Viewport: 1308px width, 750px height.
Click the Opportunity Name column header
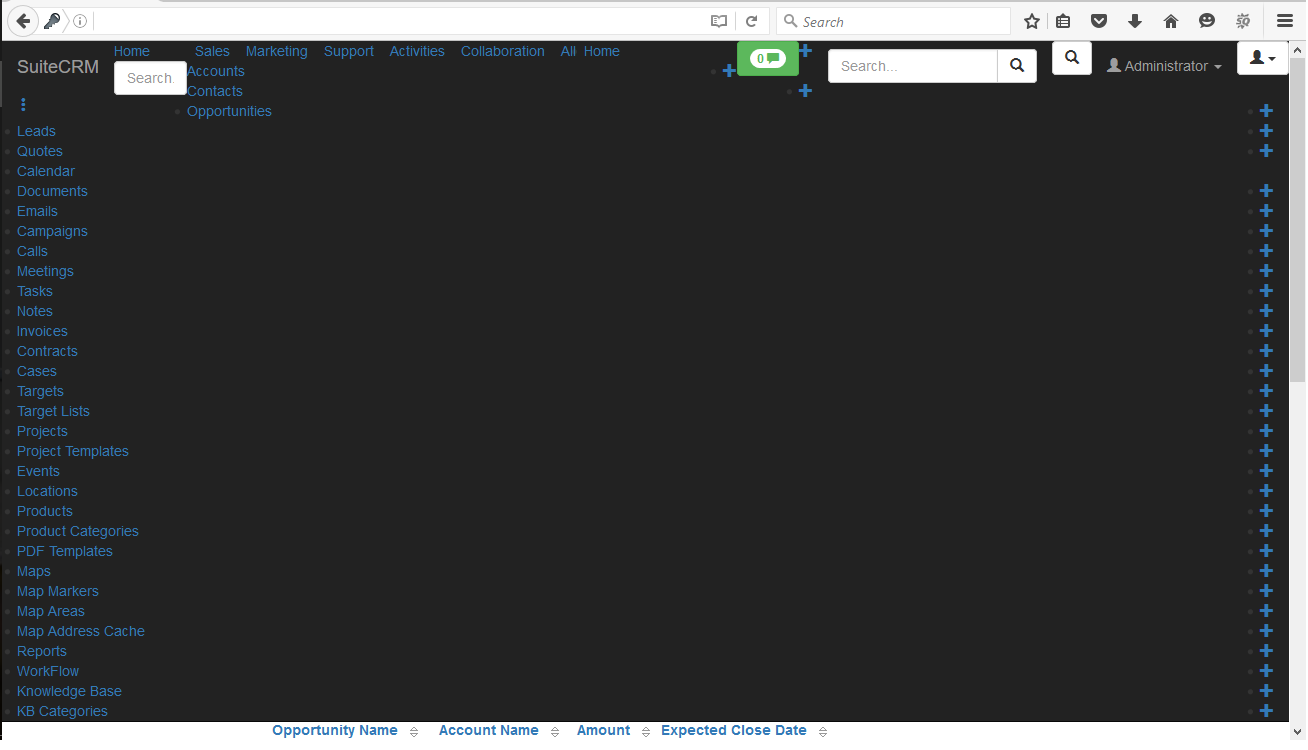pyautogui.click(x=335, y=730)
